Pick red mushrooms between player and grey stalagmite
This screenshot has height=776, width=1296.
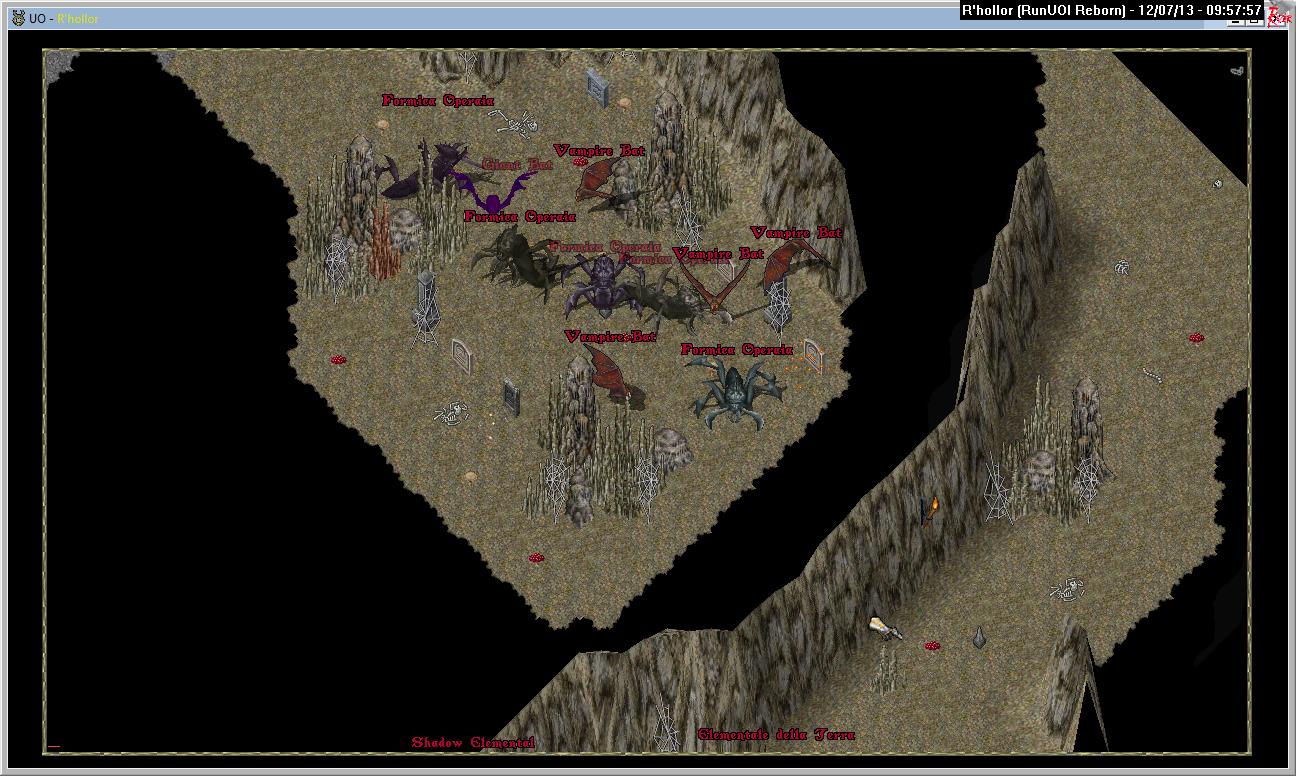[932, 646]
